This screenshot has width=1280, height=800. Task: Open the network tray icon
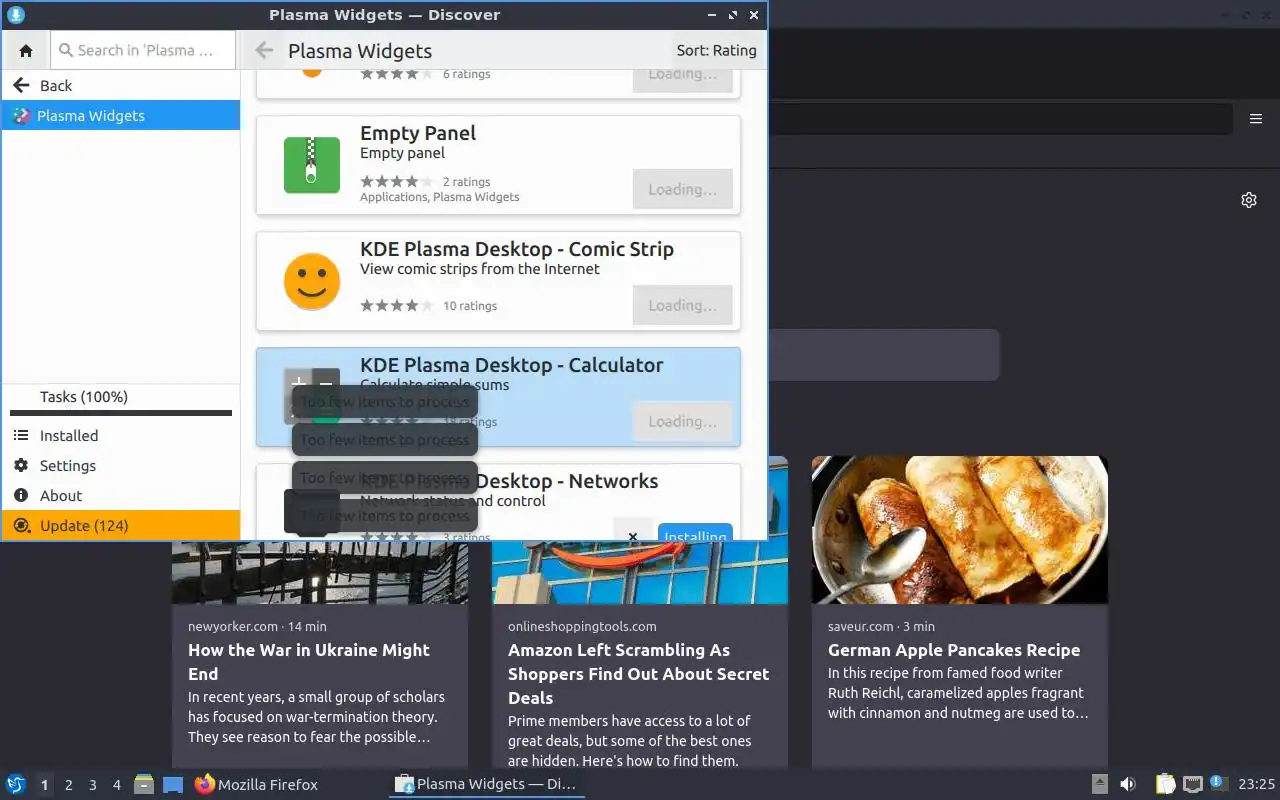tap(1192, 785)
